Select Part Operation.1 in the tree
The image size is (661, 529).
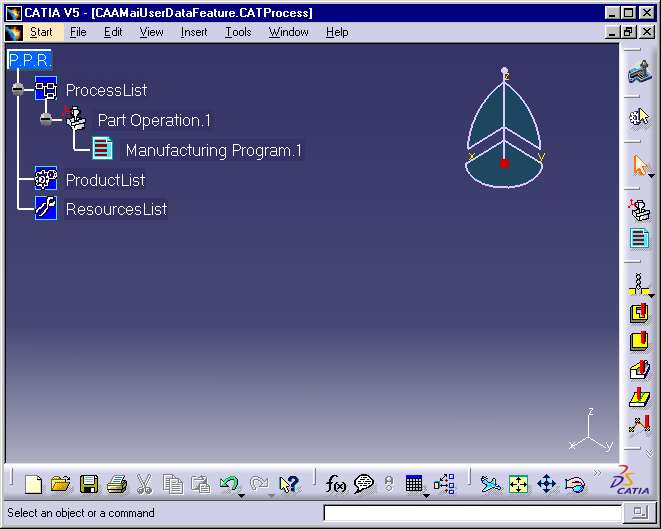(154, 121)
